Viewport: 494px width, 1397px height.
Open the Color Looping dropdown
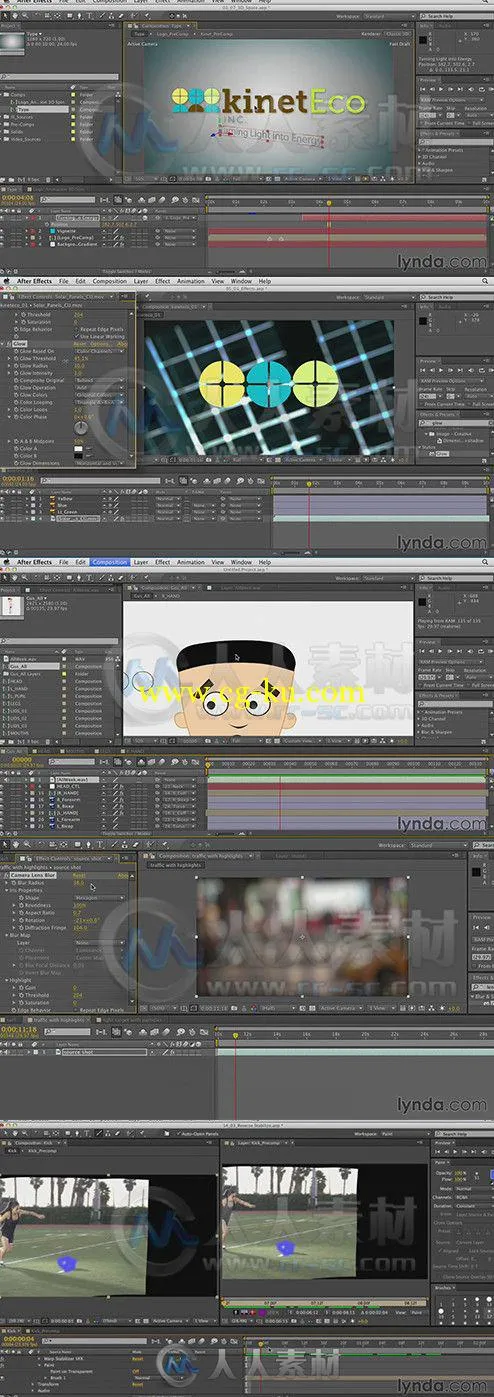100,401
